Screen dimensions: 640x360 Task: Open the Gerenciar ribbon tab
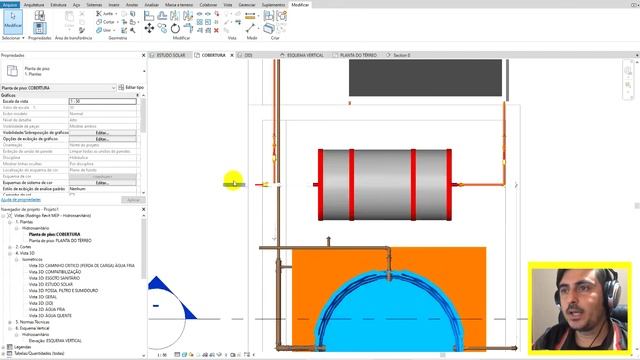247,5
